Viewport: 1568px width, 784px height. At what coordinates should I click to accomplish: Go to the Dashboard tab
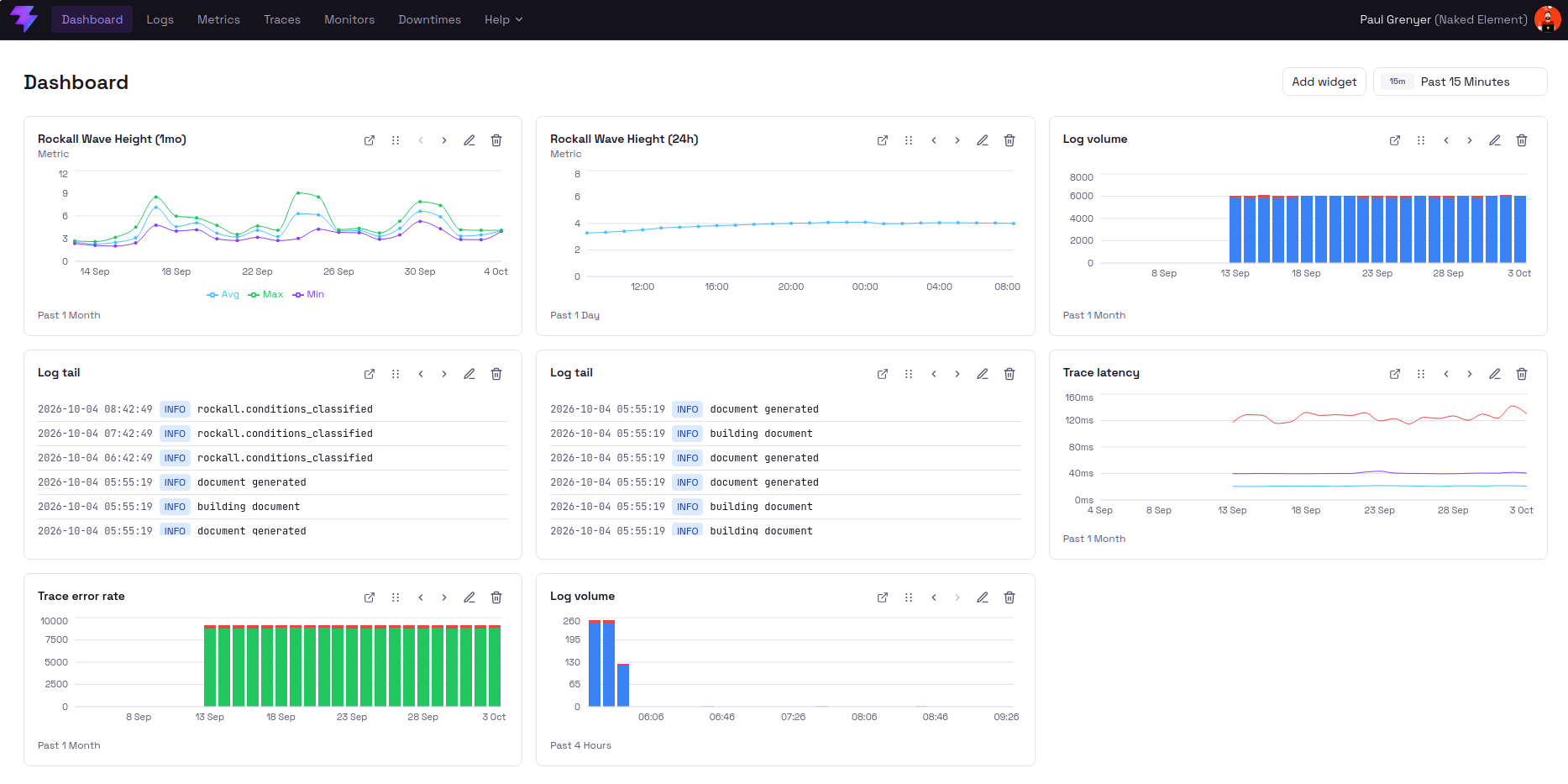92,19
